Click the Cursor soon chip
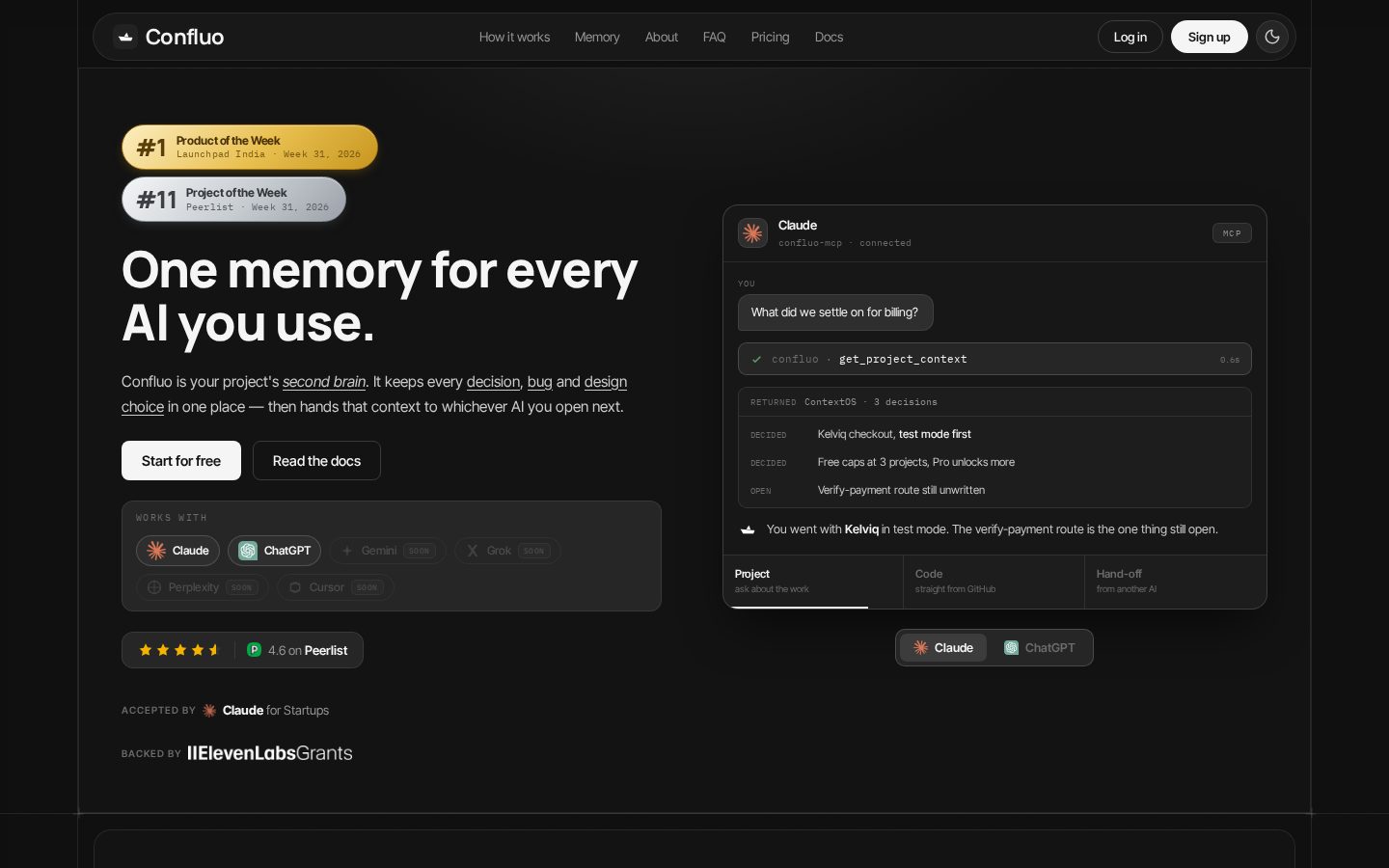The width and height of the screenshot is (1389, 868). pos(336,587)
